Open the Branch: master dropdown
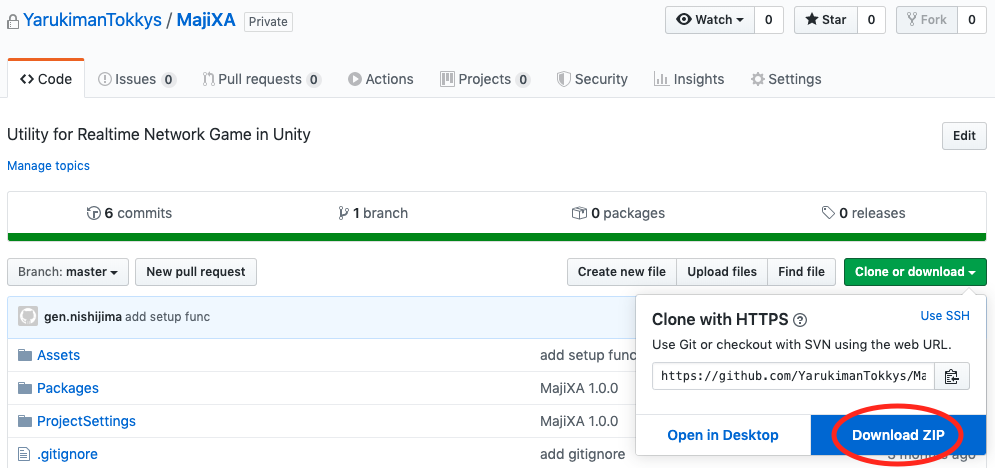The height and width of the screenshot is (468, 995). 68,272
